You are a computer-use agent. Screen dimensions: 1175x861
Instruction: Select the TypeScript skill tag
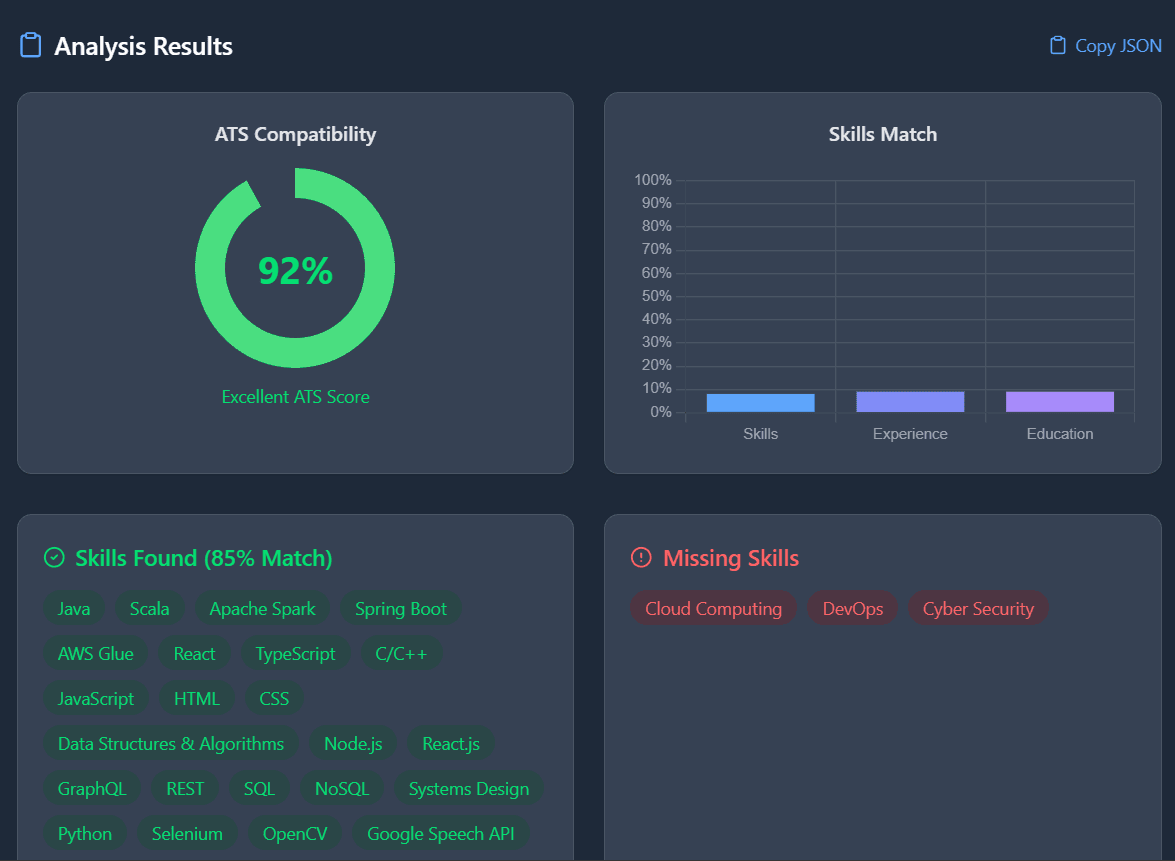point(295,653)
